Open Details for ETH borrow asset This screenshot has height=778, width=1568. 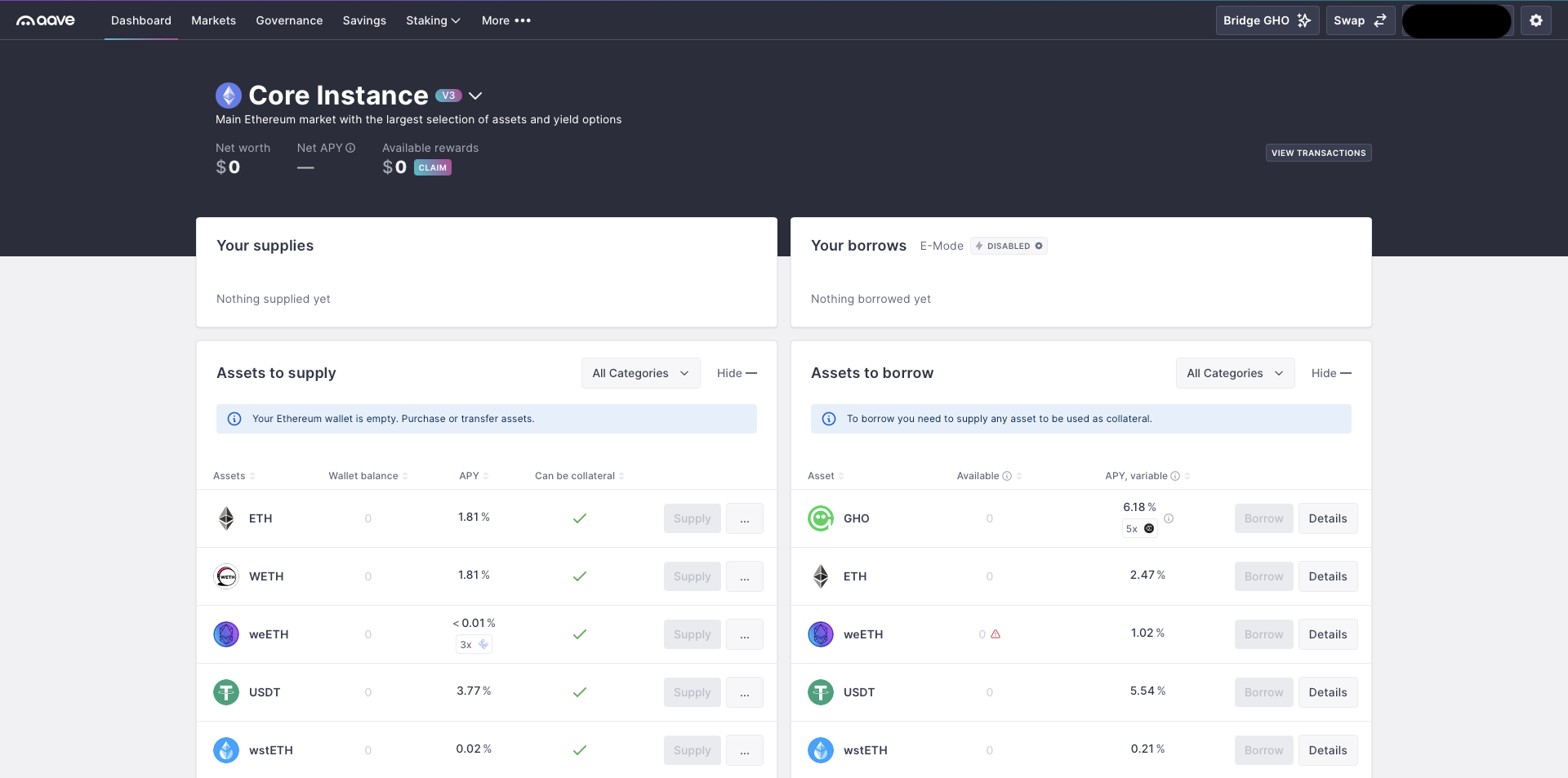[1327, 576]
